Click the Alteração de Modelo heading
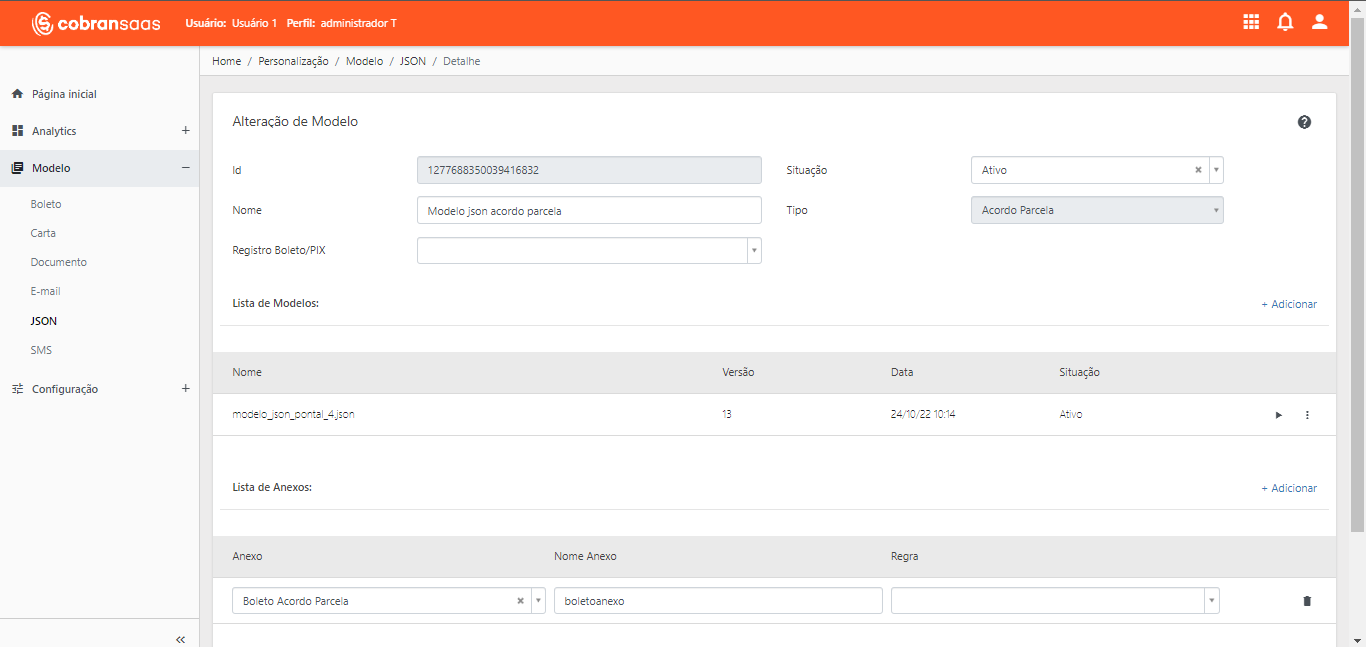 [295, 121]
